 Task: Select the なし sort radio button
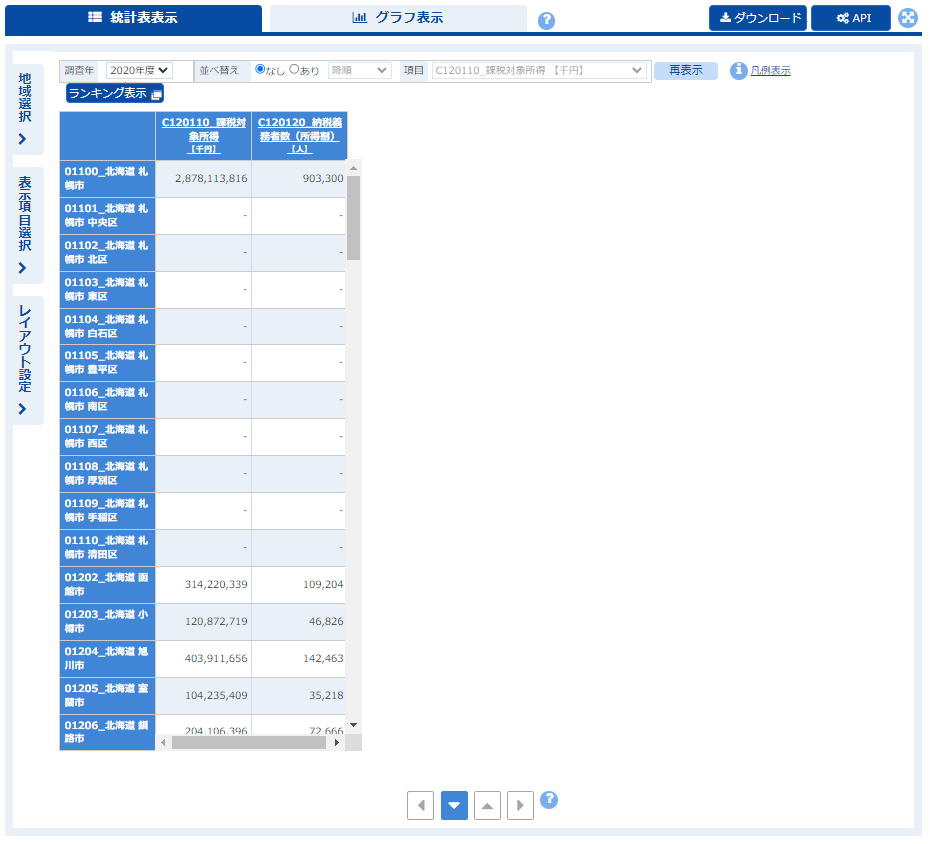point(261,70)
